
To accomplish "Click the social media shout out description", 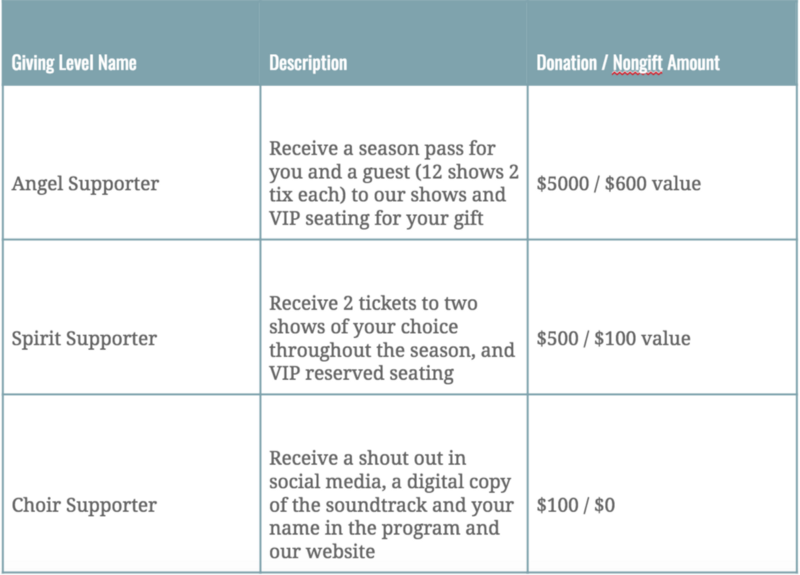I will point(391,505).
